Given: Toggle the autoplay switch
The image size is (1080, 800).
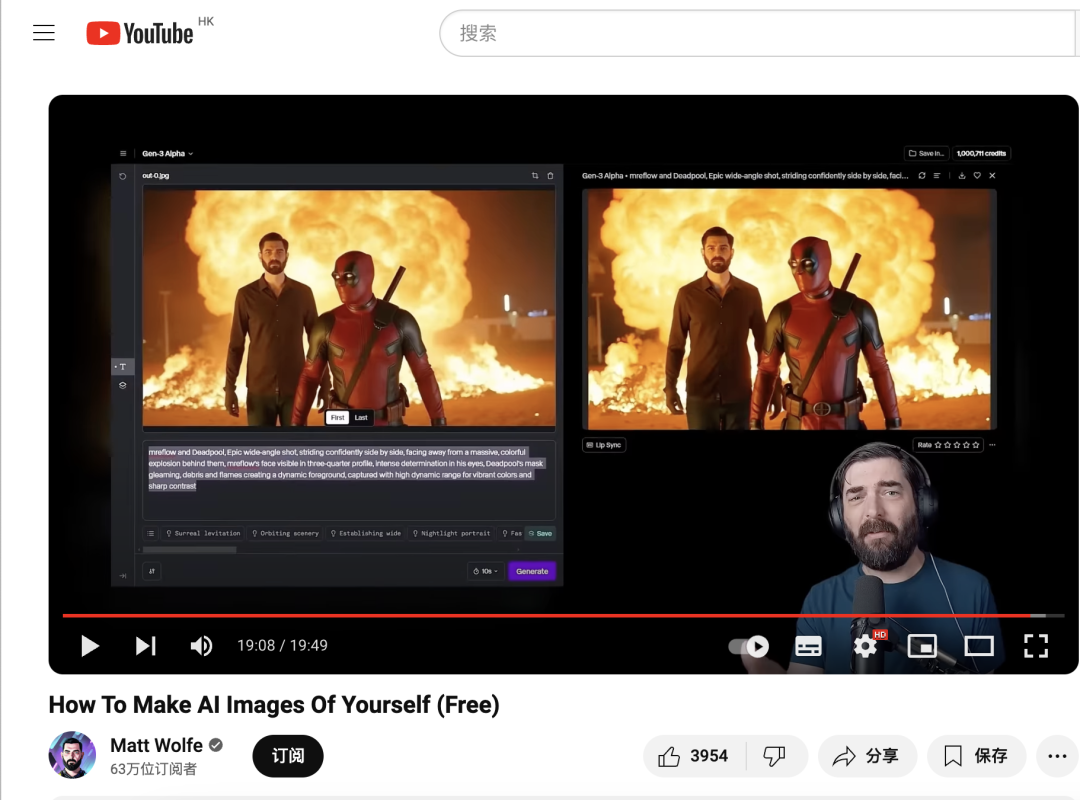Looking at the screenshot, I should pos(749,646).
